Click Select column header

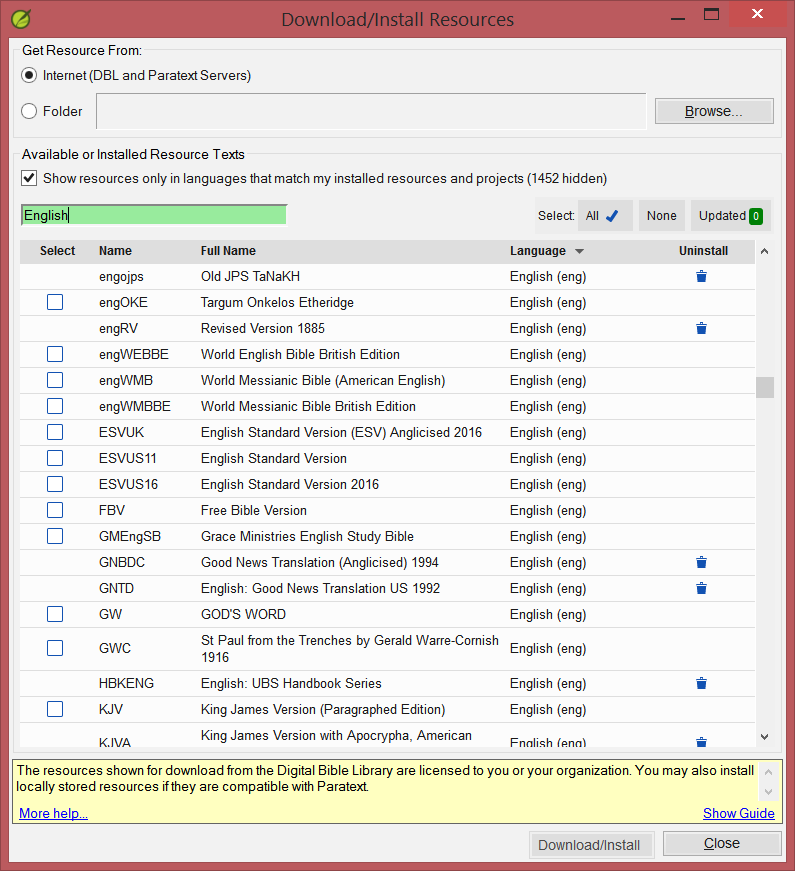tap(57, 251)
